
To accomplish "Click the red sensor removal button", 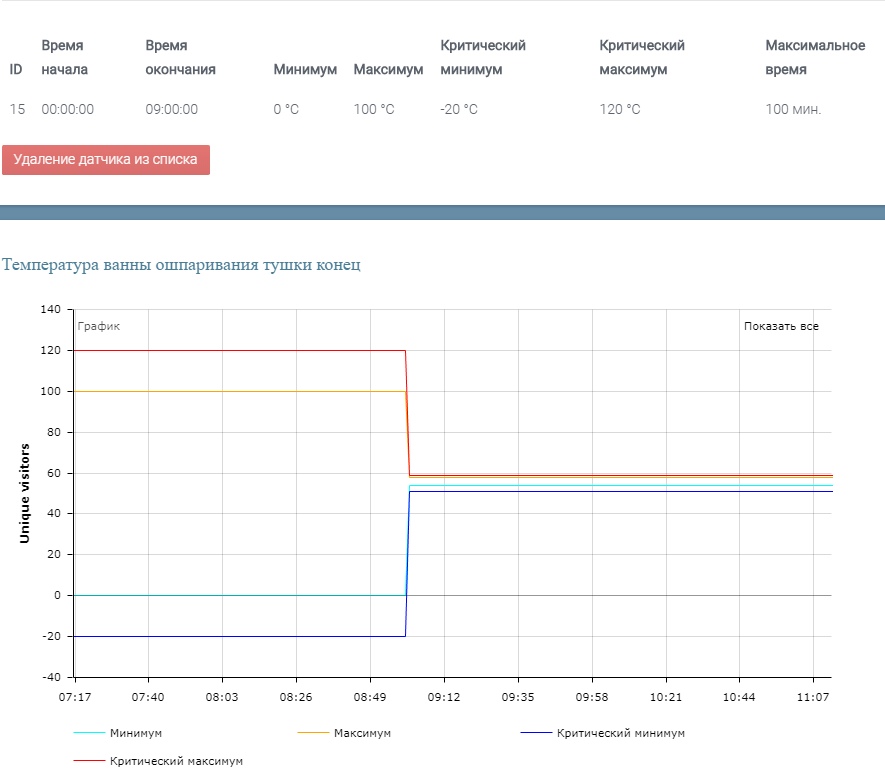I will tap(106, 160).
